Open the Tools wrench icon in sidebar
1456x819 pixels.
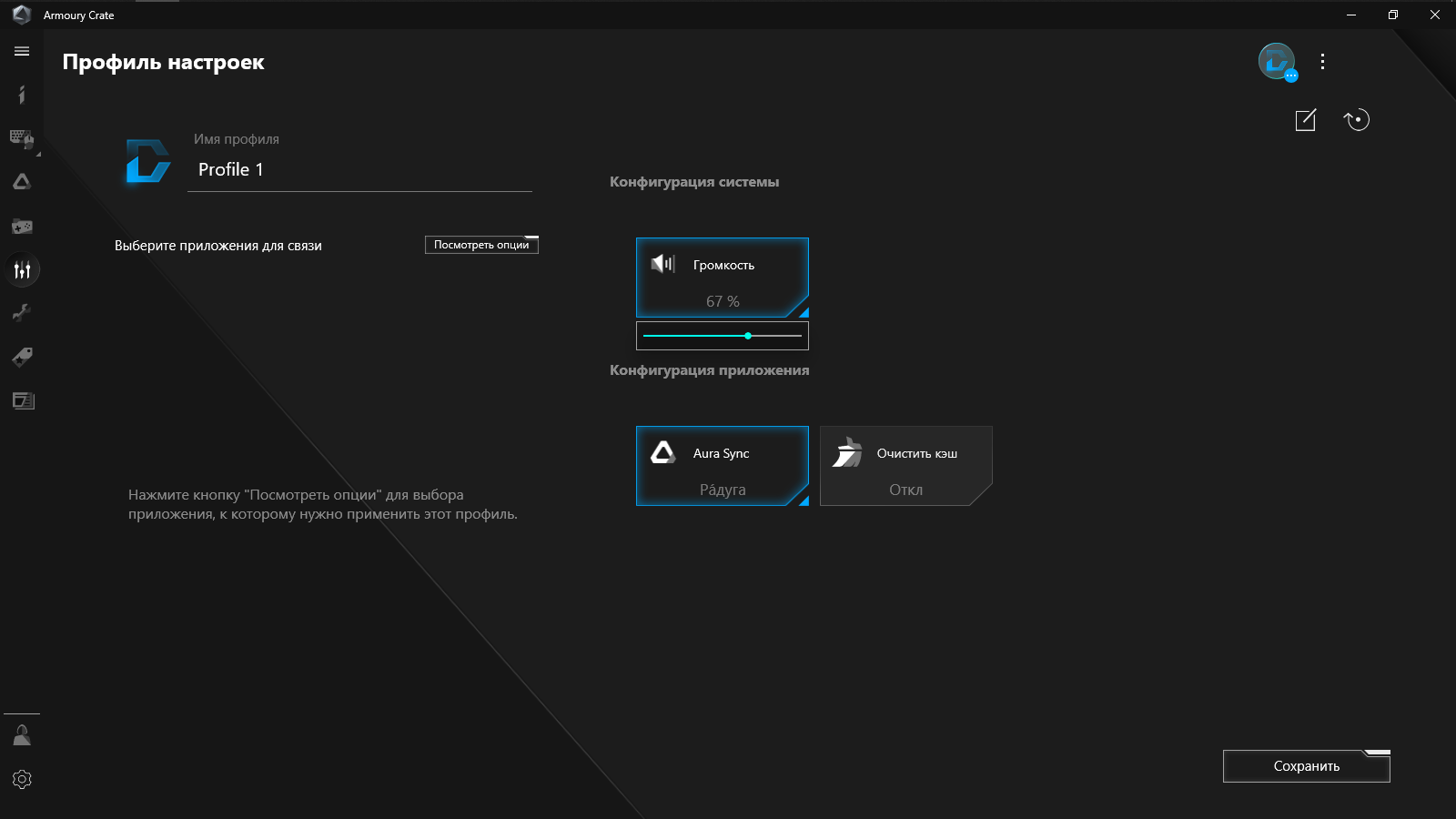(22, 313)
